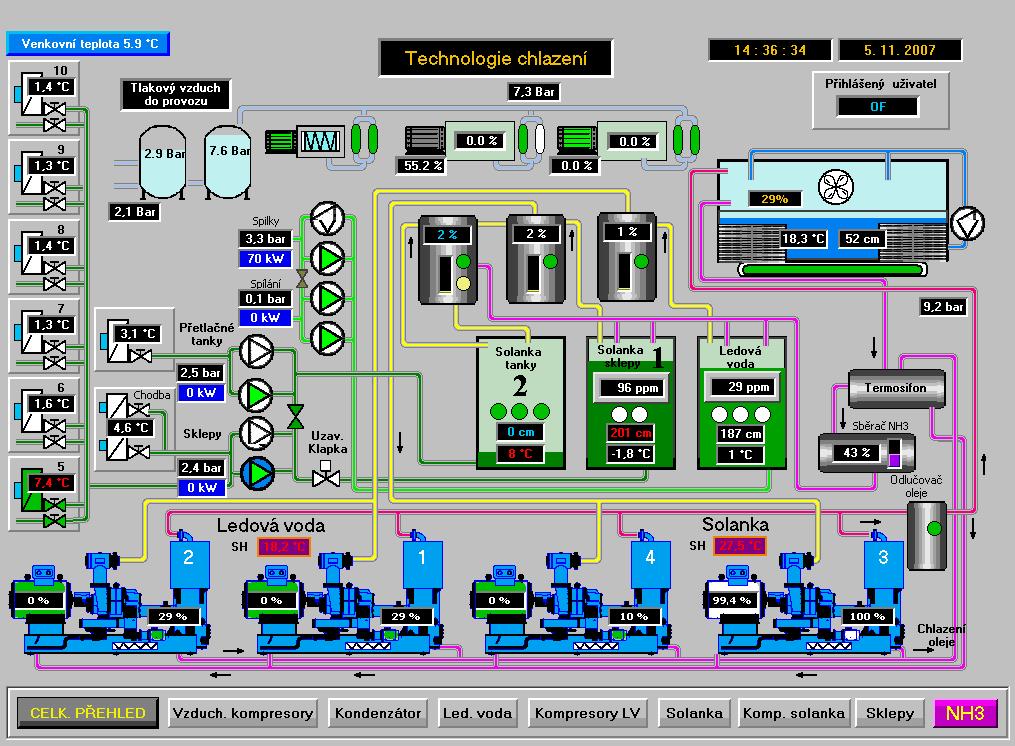1015x746 pixels.
Task: Switch to Komp. solanka tab
Action: (794, 713)
